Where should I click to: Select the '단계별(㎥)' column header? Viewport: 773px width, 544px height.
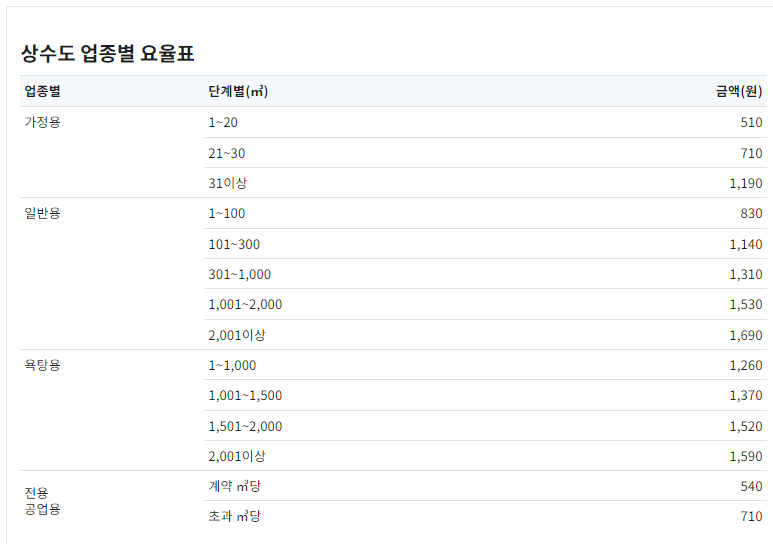[238, 91]
